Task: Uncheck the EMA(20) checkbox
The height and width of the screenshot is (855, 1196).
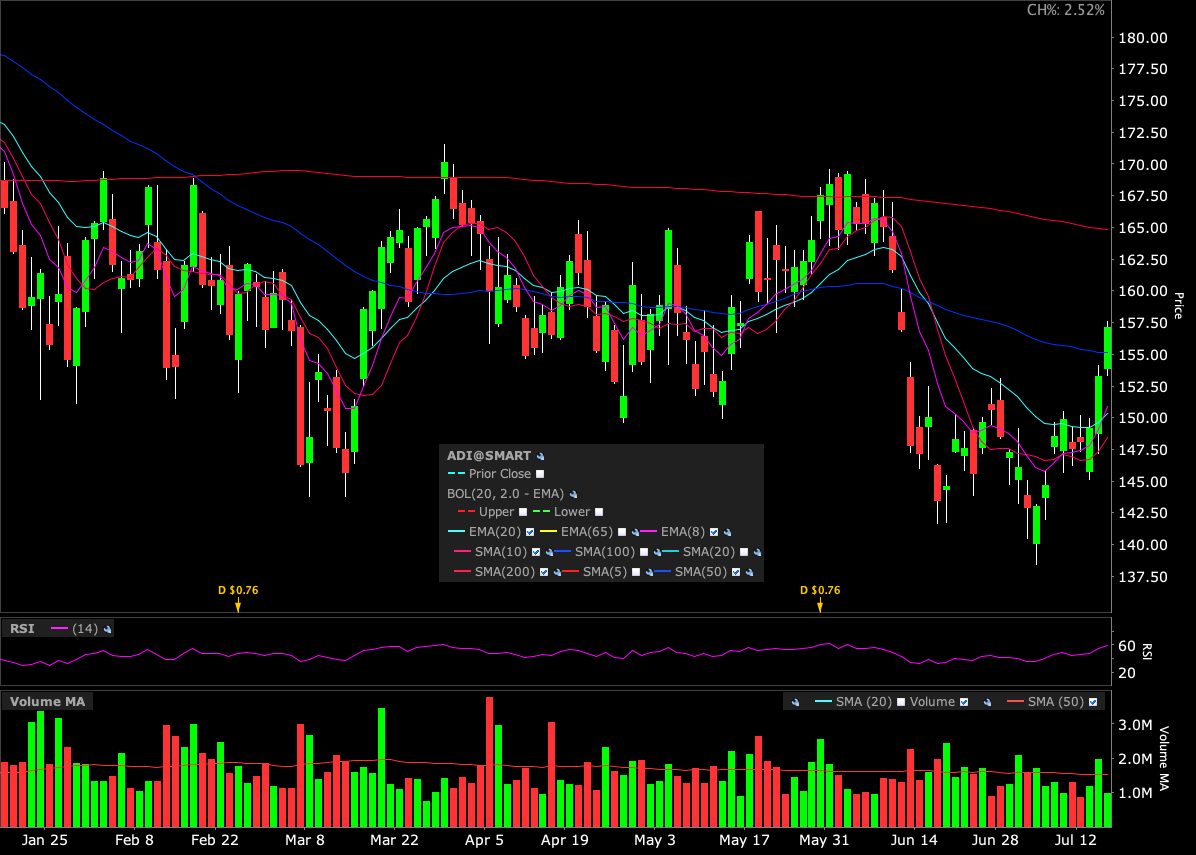Action: tap(530, 532)
